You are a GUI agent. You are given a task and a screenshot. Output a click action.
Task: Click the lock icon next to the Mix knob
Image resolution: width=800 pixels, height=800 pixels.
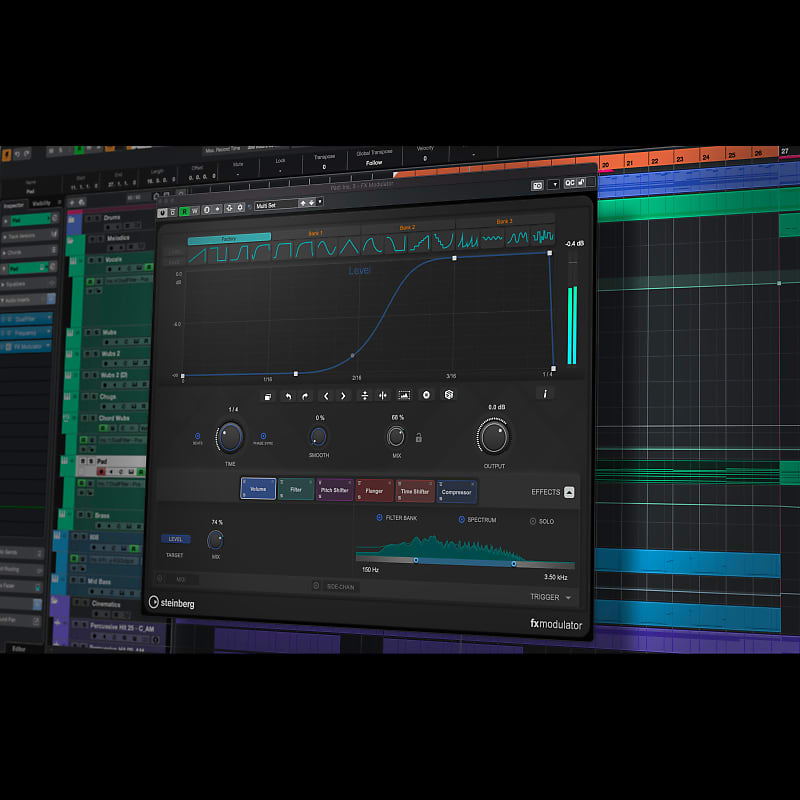[419, 438]
